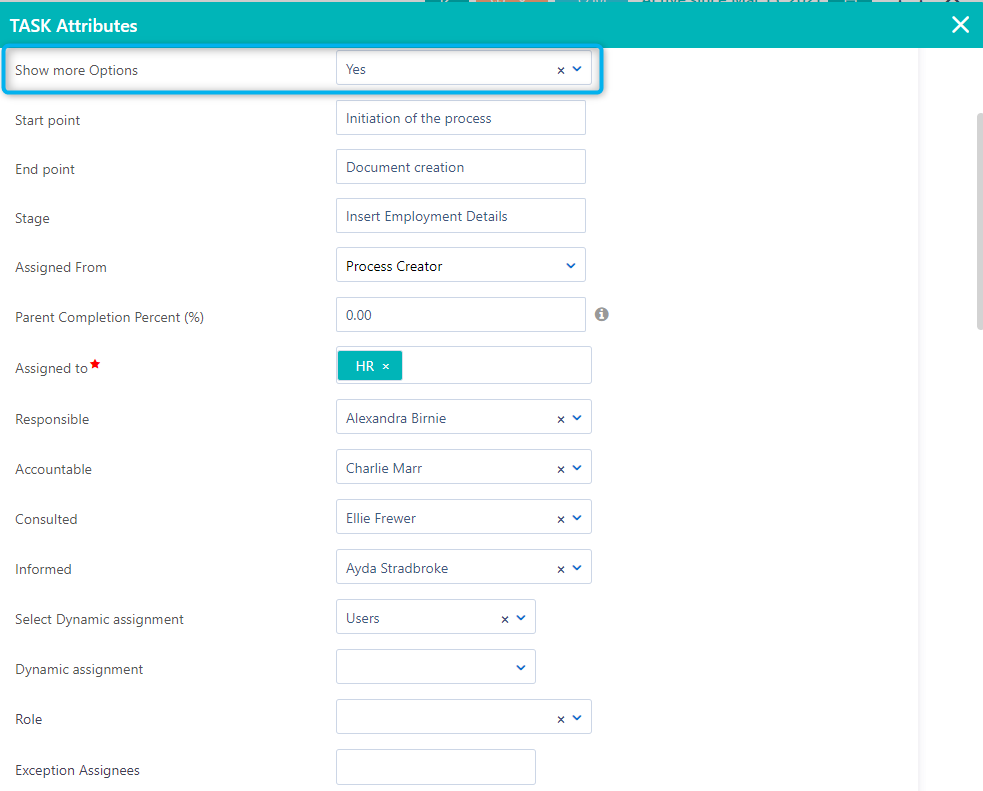Screen dimensions: 983x791
Task: Edit the Parent Completion Percent value
Action: tap(460, 314)
